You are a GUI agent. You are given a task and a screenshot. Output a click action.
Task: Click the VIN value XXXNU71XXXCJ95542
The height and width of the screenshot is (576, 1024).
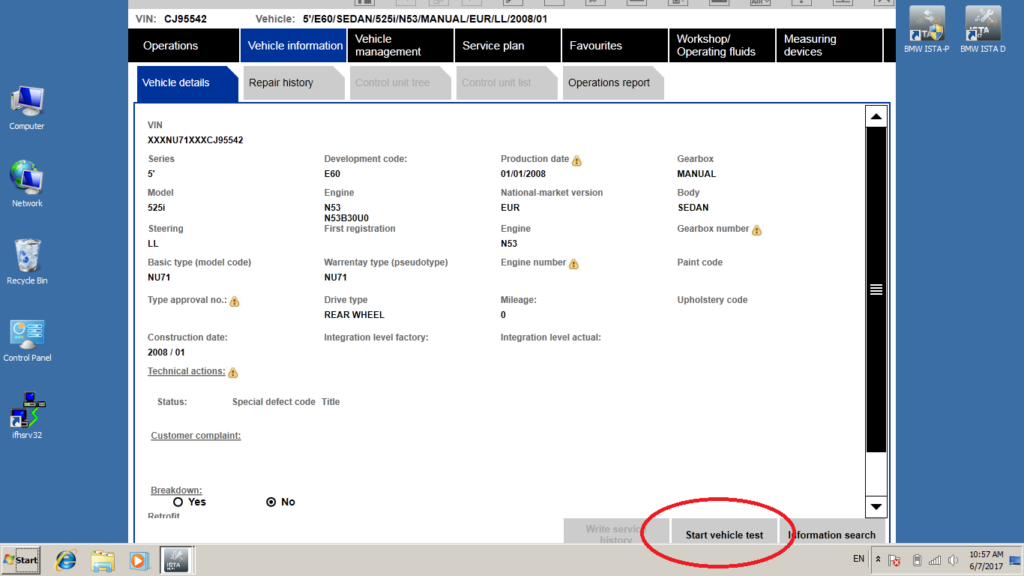click(195, 140)
